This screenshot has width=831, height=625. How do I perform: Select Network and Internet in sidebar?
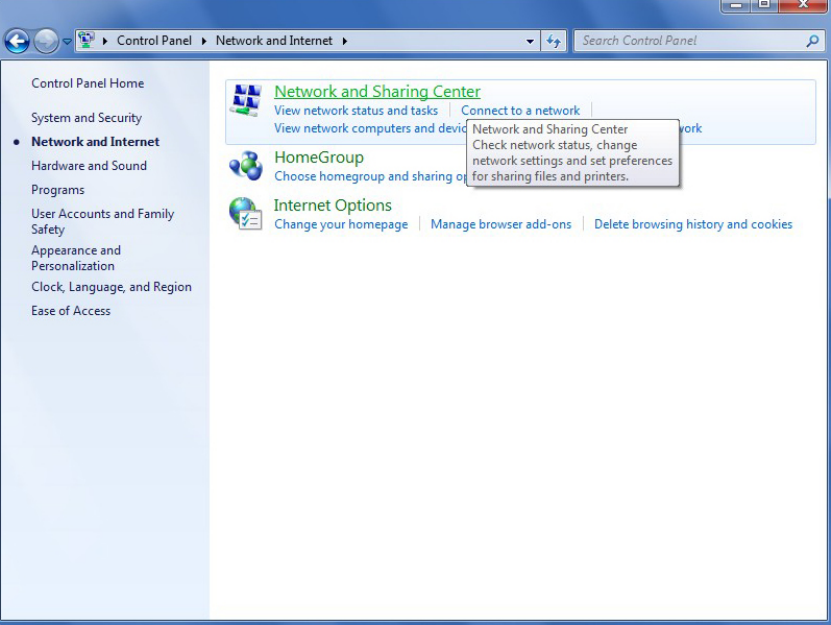pyautogui.click(x=95, y=142)
